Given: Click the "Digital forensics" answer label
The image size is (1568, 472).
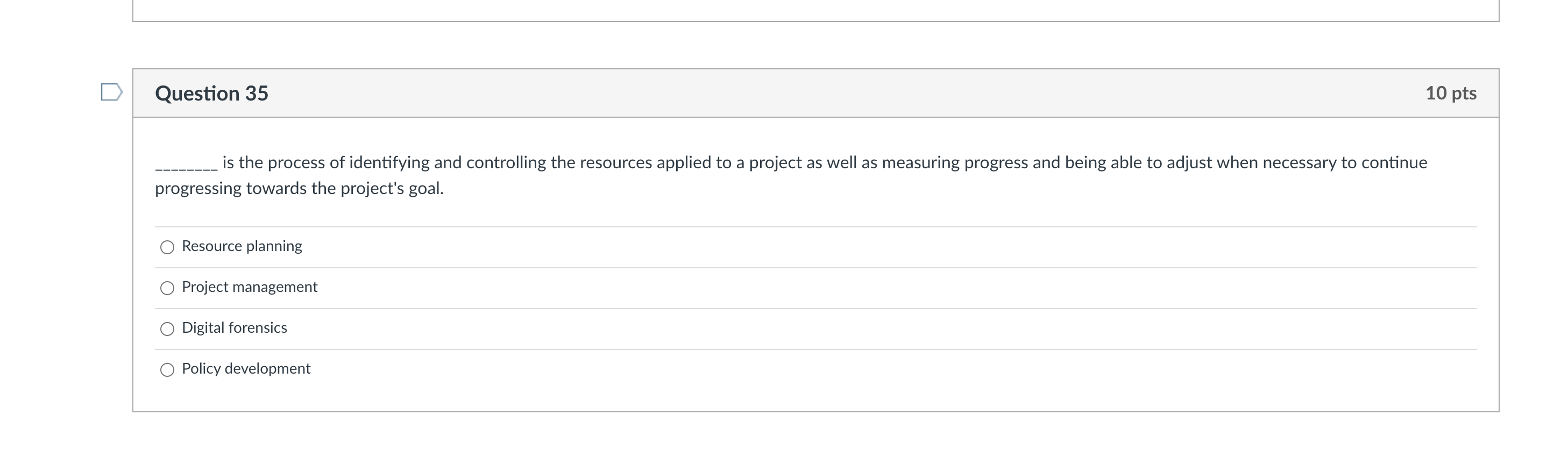Looking at the screenshot, I should [235, 328].
